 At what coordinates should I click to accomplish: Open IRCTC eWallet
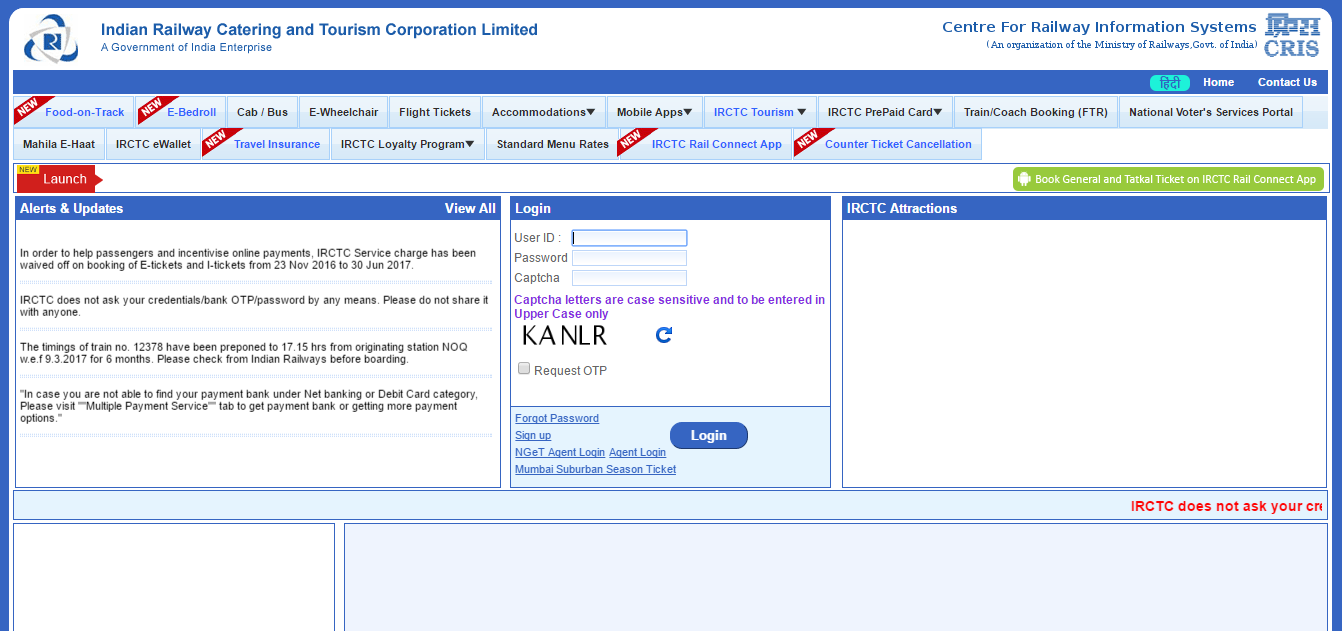point(153,144)
